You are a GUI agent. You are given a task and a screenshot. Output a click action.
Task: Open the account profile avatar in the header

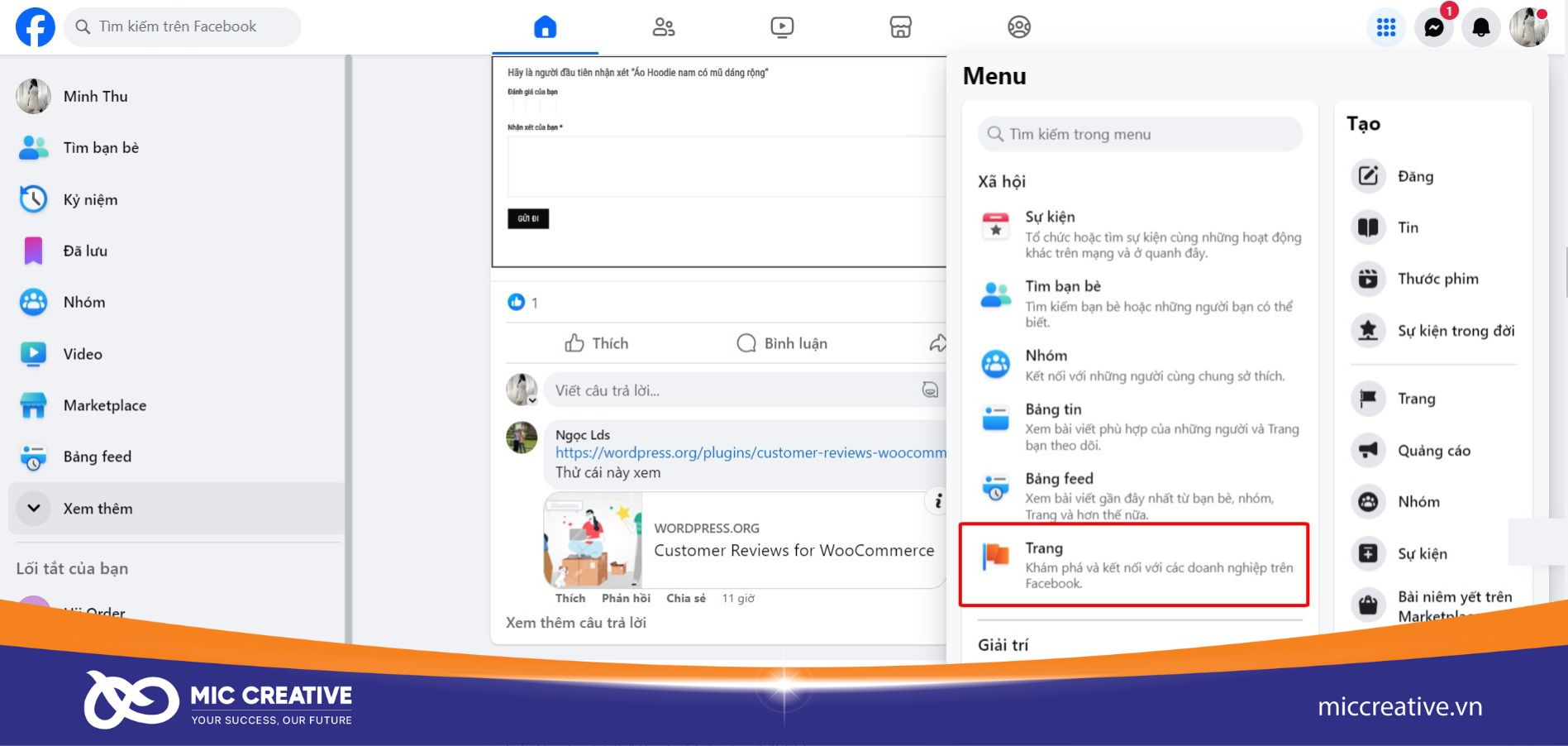click(x=1528, y=27)
